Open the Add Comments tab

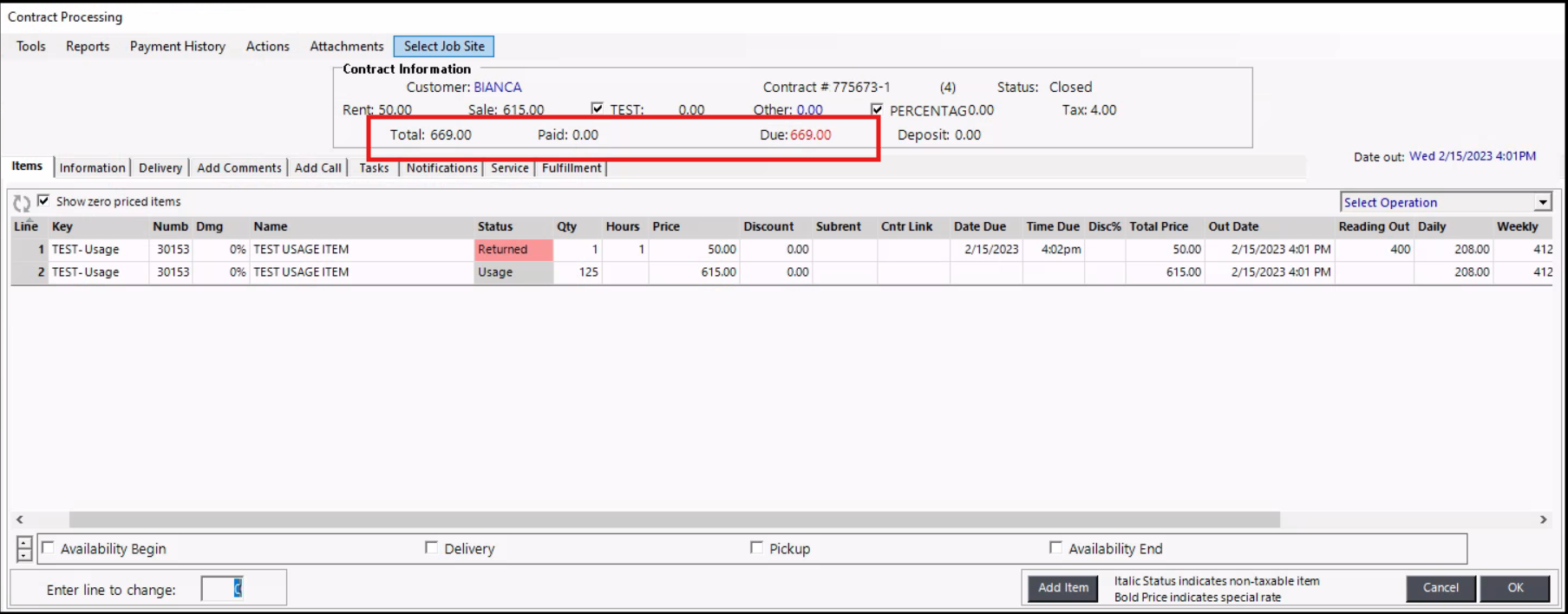pos(238,168)
